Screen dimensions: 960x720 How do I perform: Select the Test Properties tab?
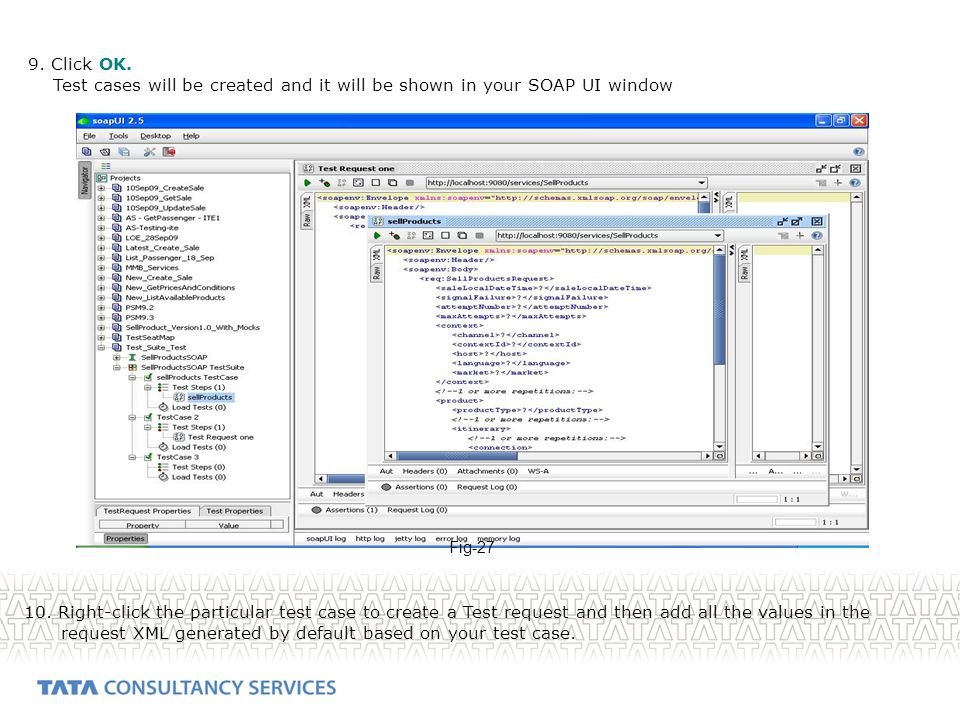pos(234,511)
